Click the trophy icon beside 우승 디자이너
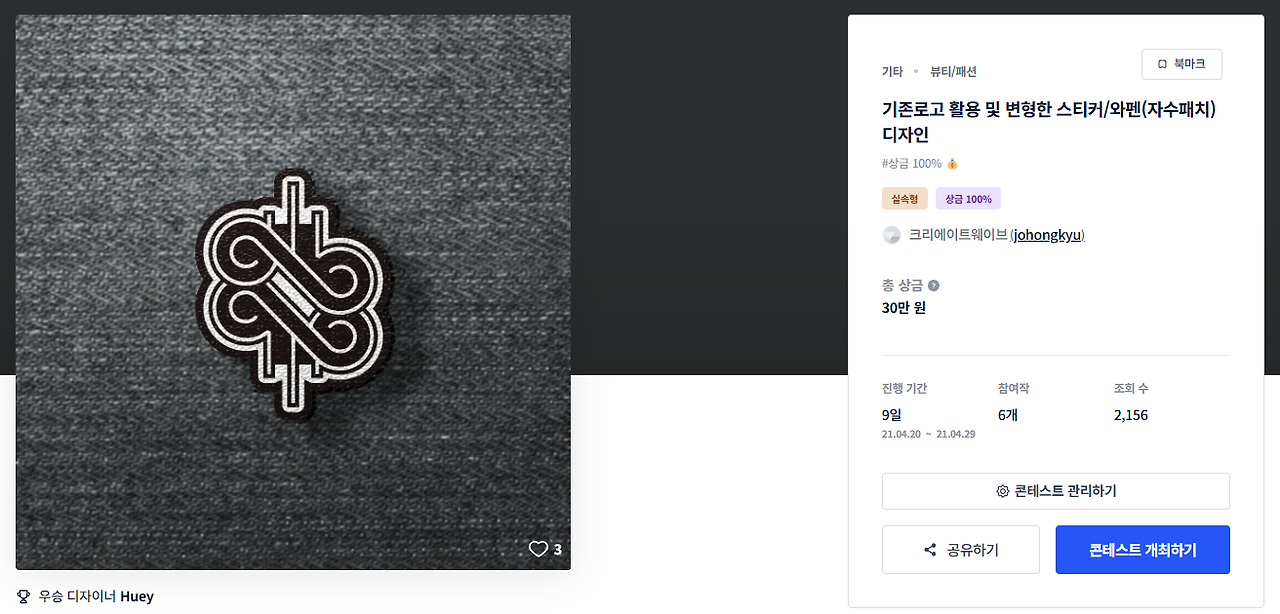Image resolution: width=1280 pixels, height=614 pixels. (24, 596)
